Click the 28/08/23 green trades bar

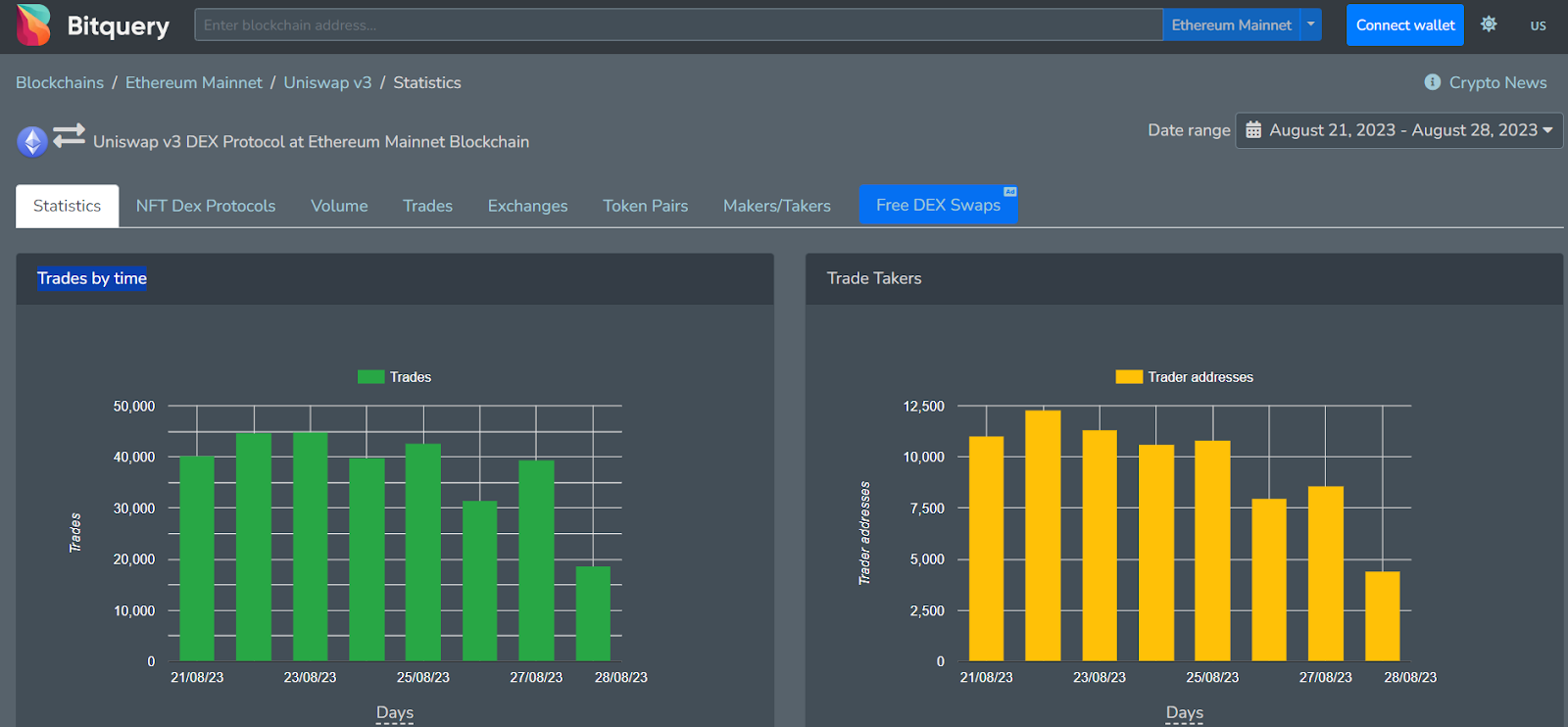pos(593,613)
